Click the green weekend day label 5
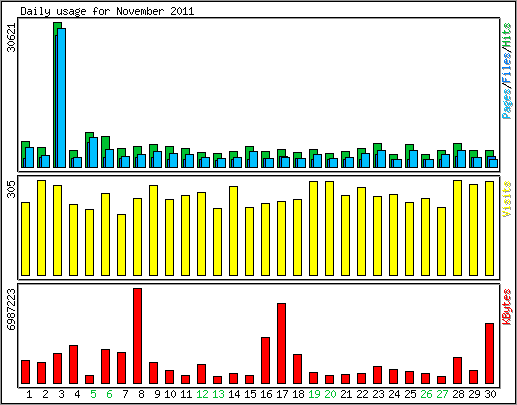517x405 pixels. 93,394
